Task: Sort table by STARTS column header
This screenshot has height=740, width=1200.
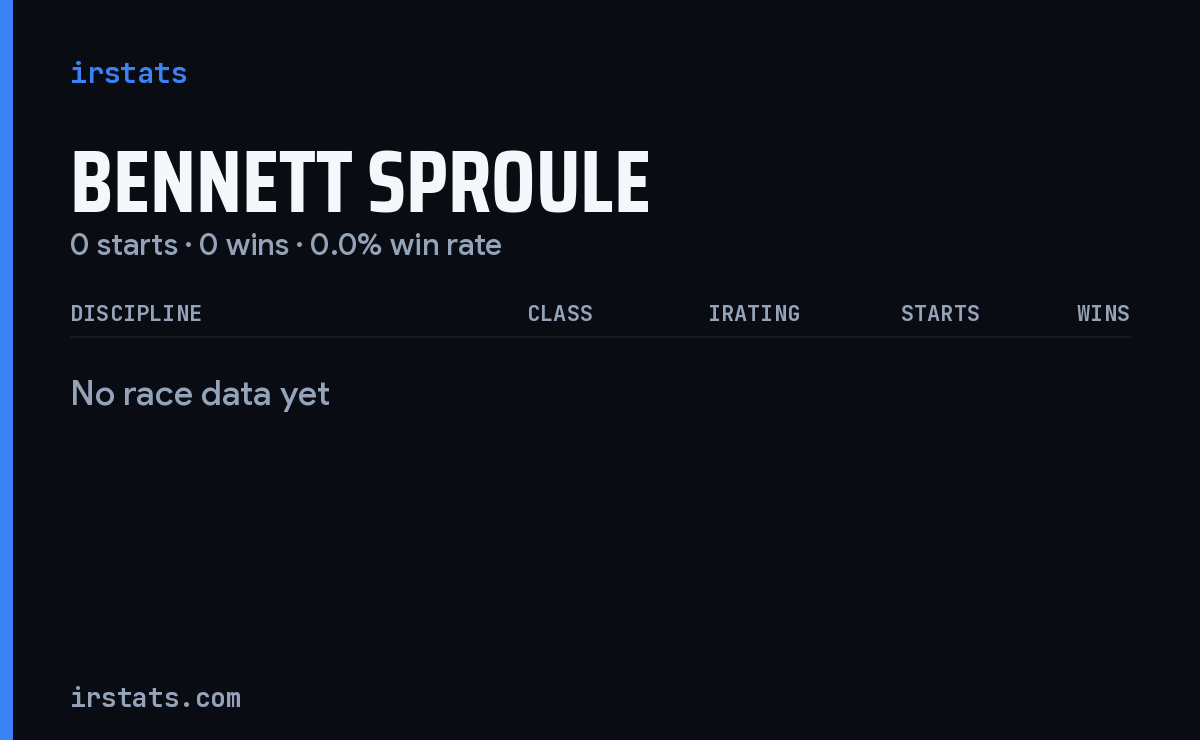Action: point(940,313)
